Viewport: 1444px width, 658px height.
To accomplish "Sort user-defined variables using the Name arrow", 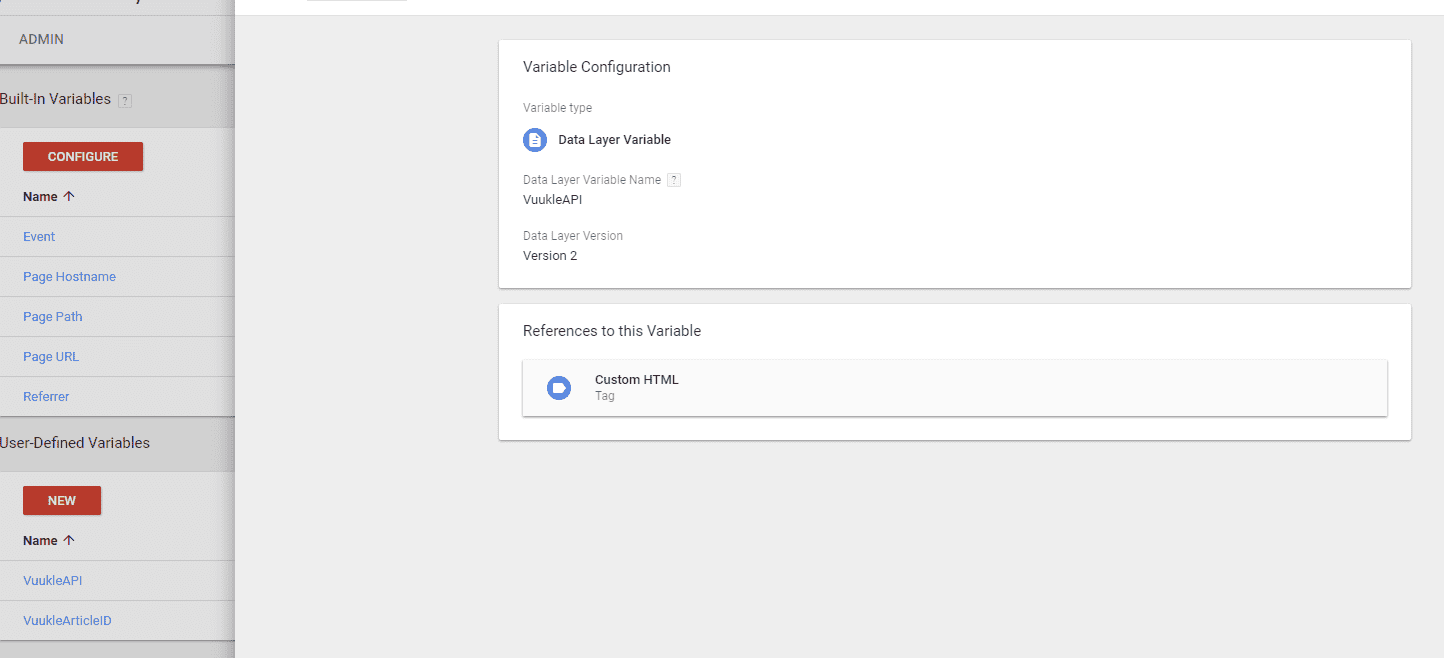I will 69,541.
